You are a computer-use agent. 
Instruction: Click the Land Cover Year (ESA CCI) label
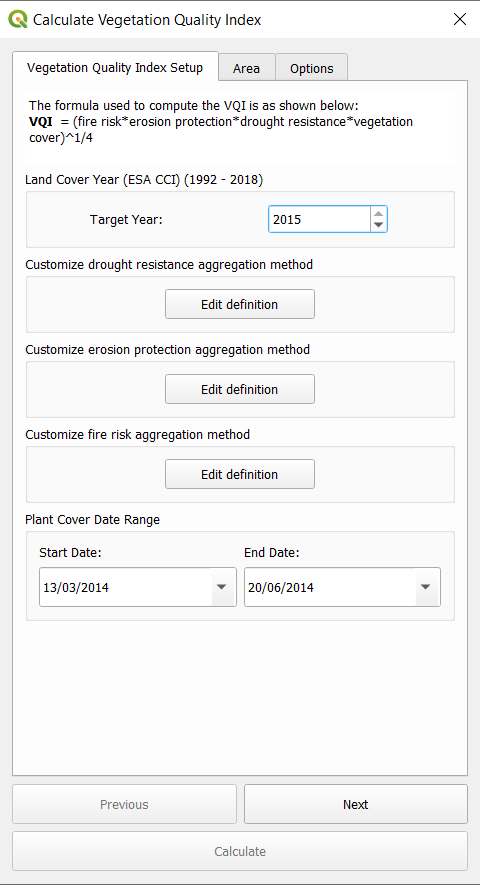coord(144,179)
